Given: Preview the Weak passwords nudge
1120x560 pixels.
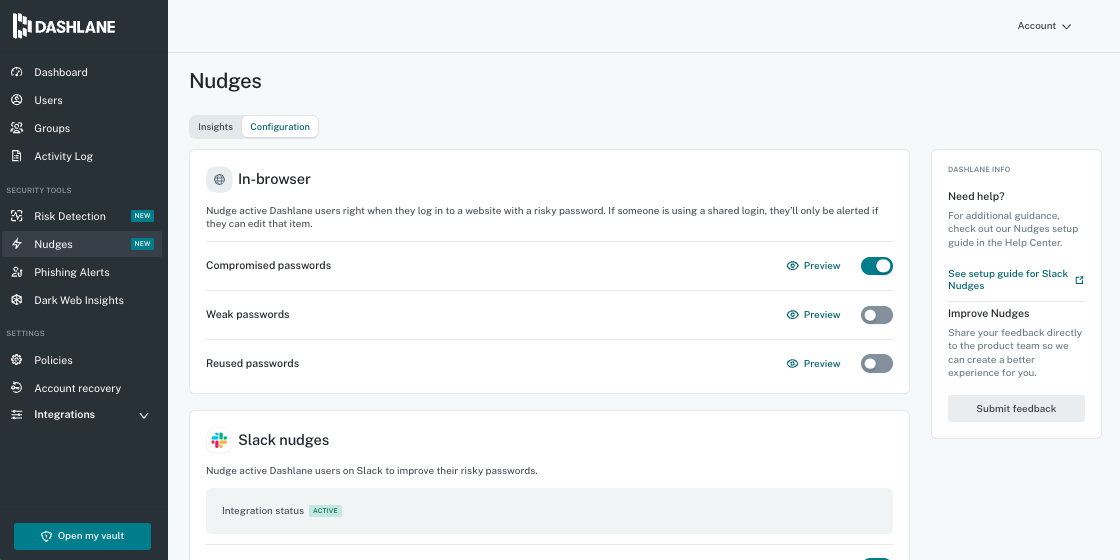Looking at the screenshot, I should 813,315.
